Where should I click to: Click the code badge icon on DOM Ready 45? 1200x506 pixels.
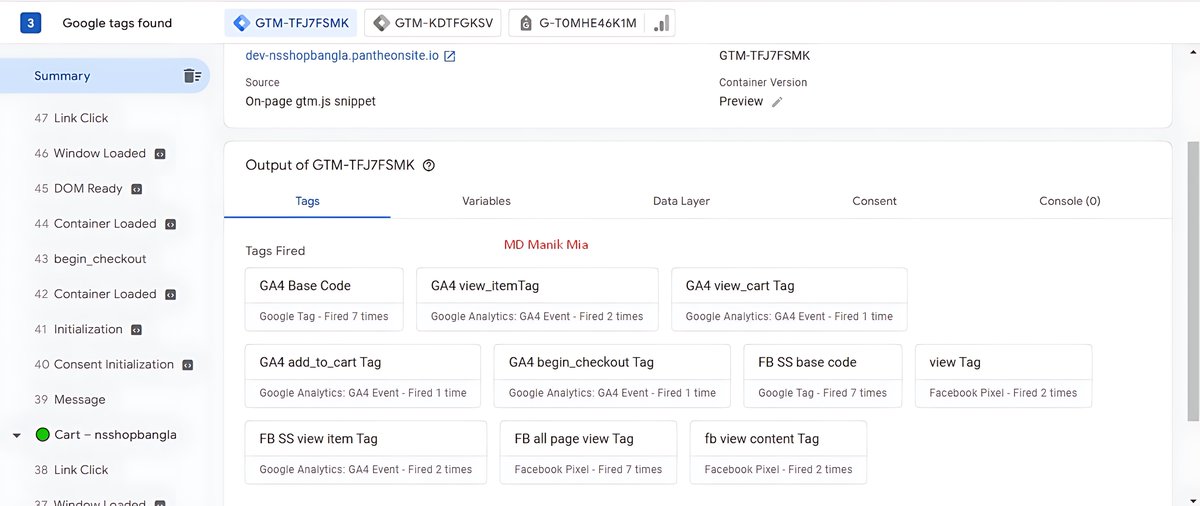coord(136,189)
